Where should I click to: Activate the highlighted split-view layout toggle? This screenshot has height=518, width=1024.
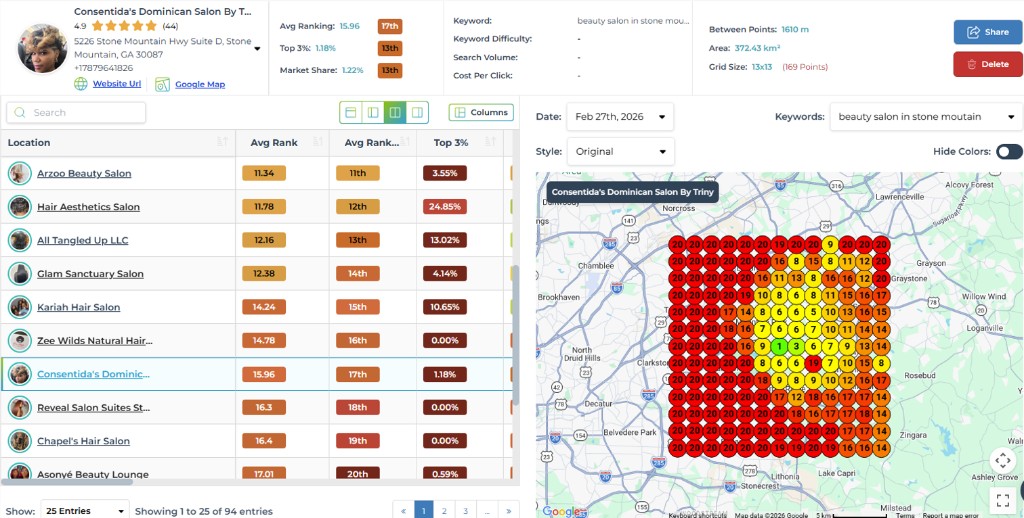[395, 112]
